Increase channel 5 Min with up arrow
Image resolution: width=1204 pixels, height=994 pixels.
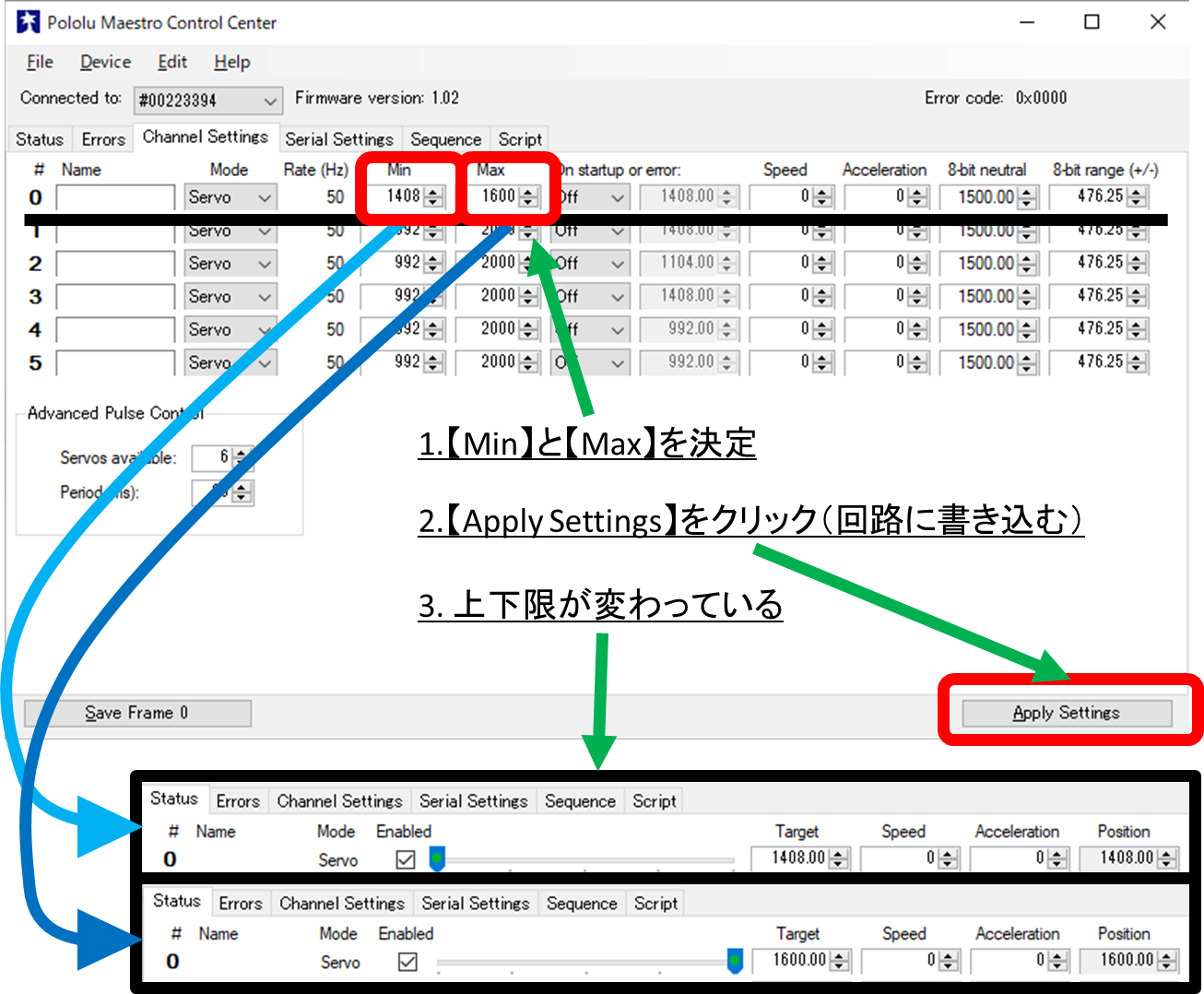pos(434,358)
